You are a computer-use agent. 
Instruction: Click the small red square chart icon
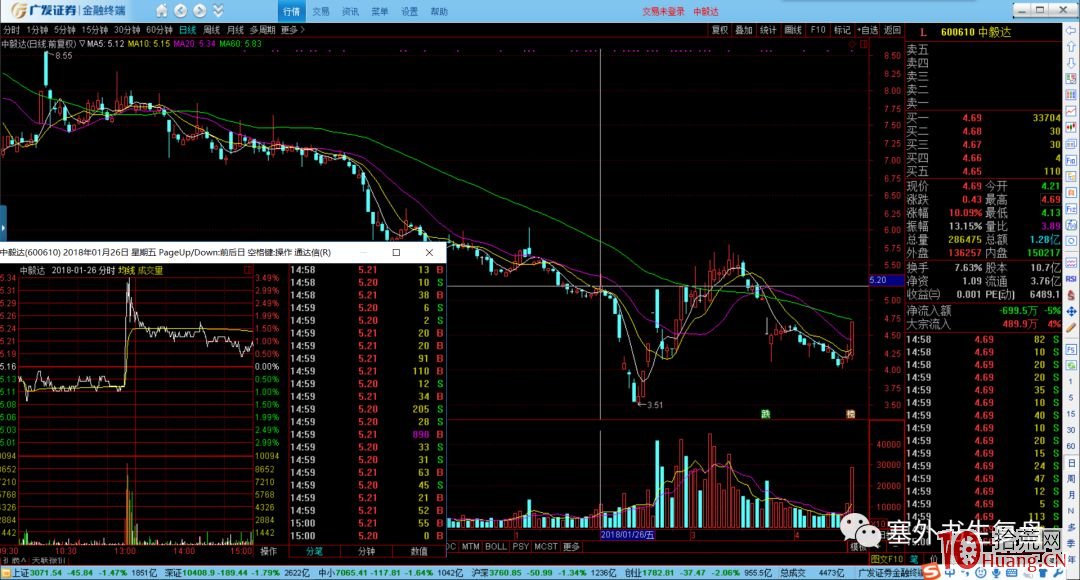pos(864,45)
